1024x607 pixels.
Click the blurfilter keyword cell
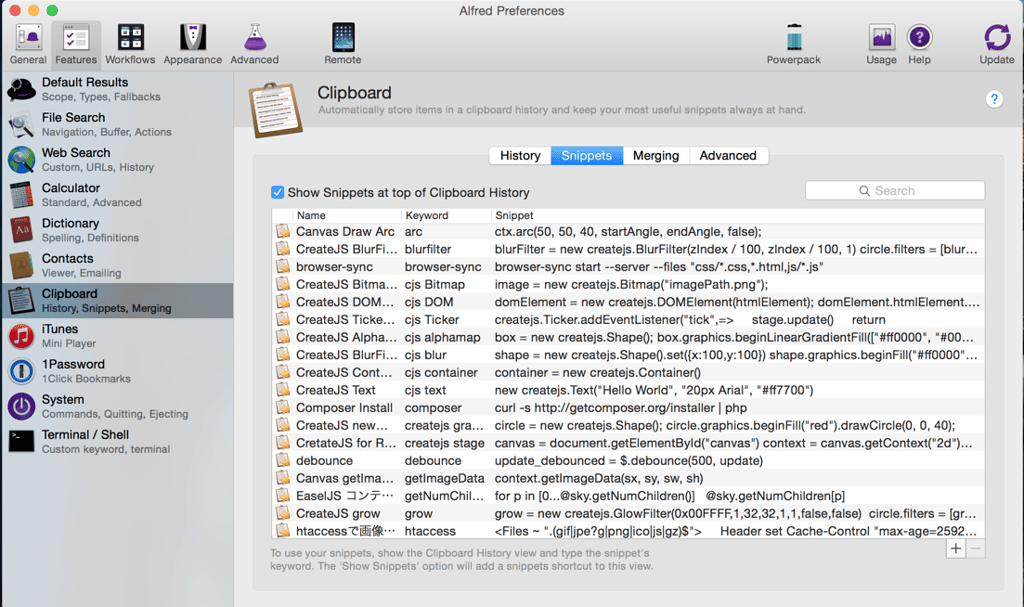pyautogui.click(x=428, y=249)
